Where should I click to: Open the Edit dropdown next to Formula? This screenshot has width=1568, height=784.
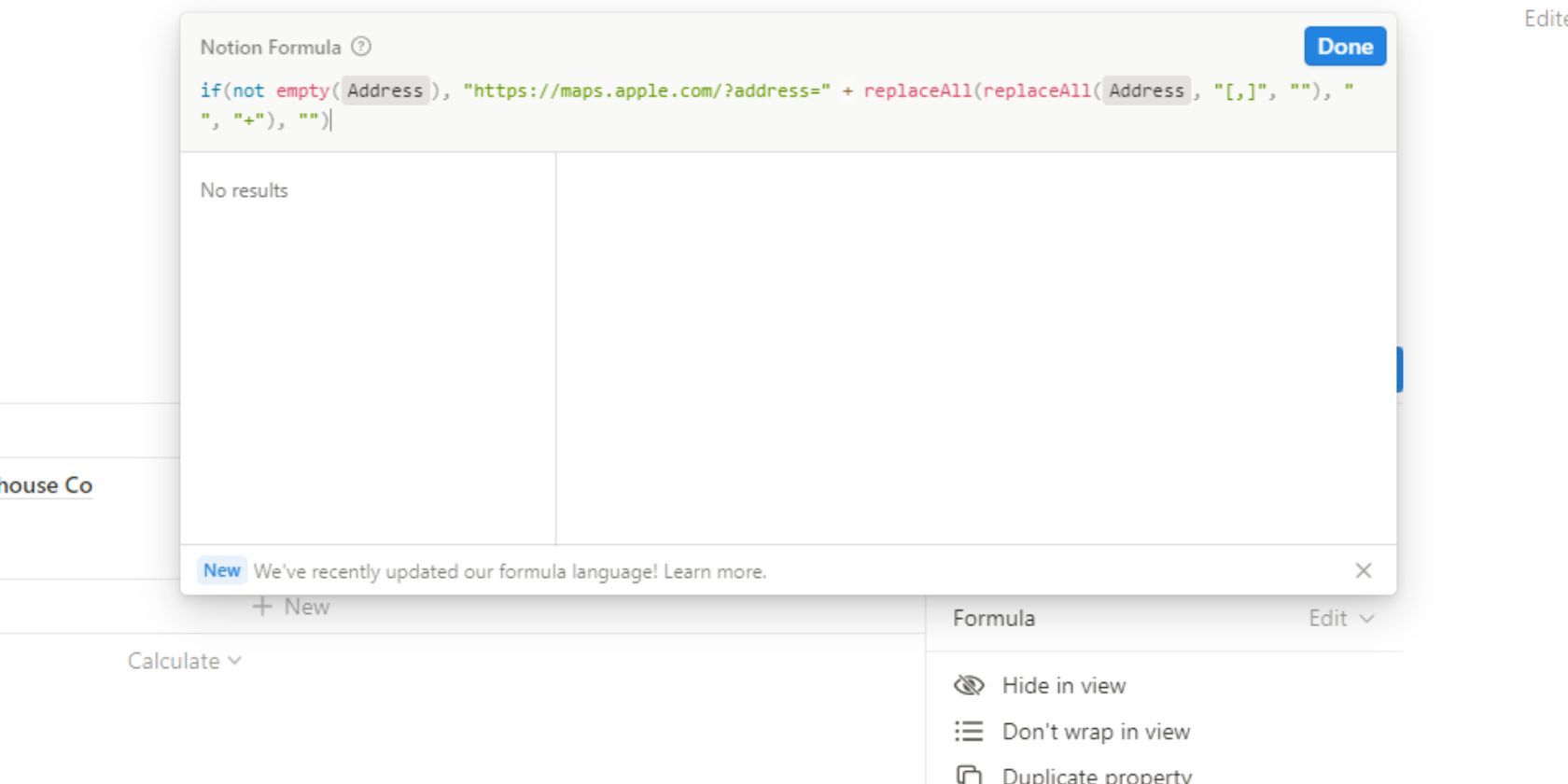pos(1340,618)
